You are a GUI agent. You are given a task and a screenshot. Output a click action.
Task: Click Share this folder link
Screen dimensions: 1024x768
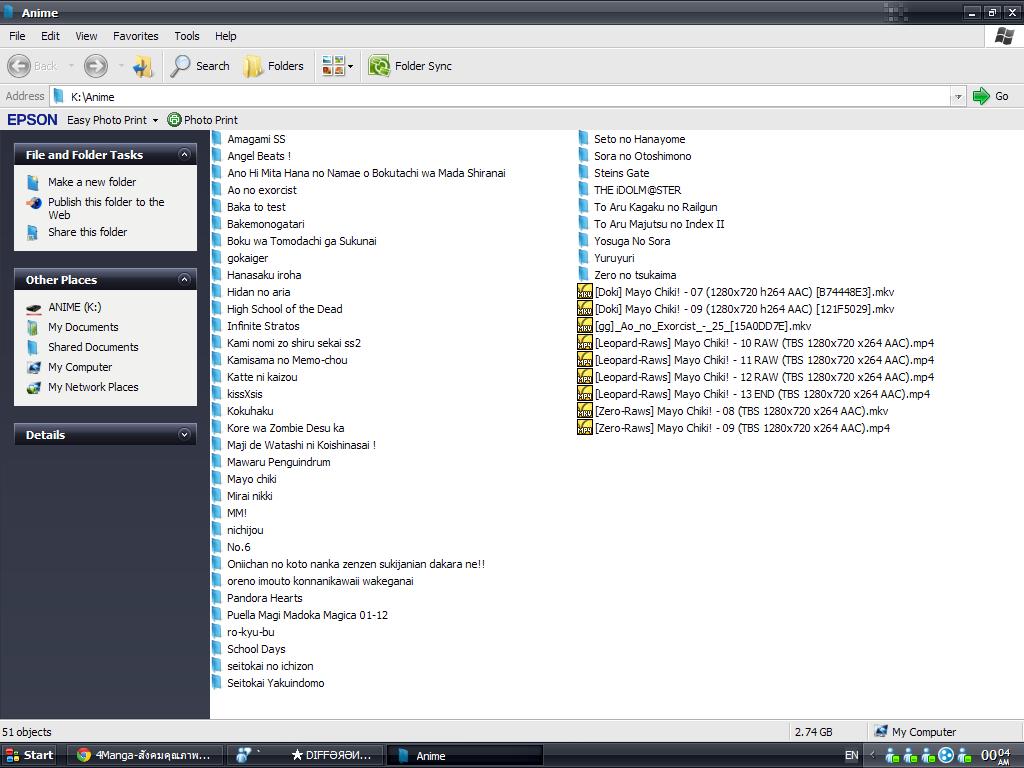[88, 232]
